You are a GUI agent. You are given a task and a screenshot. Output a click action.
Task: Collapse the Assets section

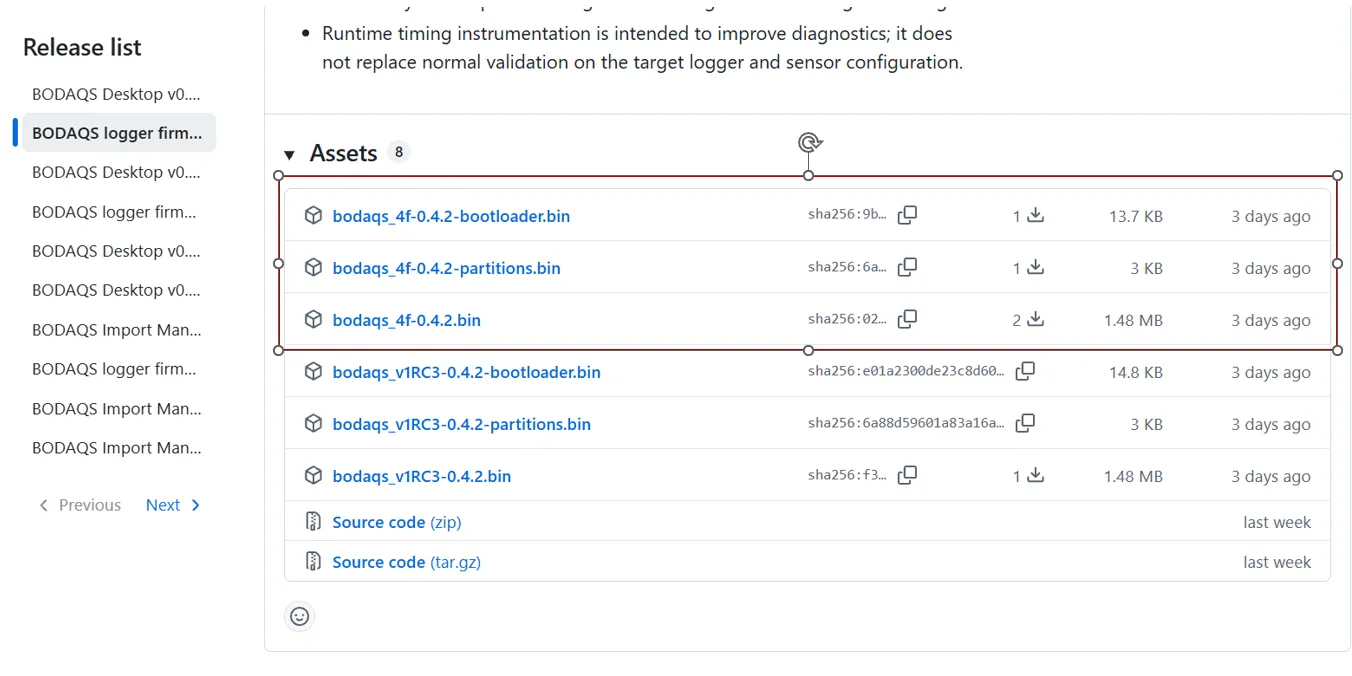tap(290, 154)
